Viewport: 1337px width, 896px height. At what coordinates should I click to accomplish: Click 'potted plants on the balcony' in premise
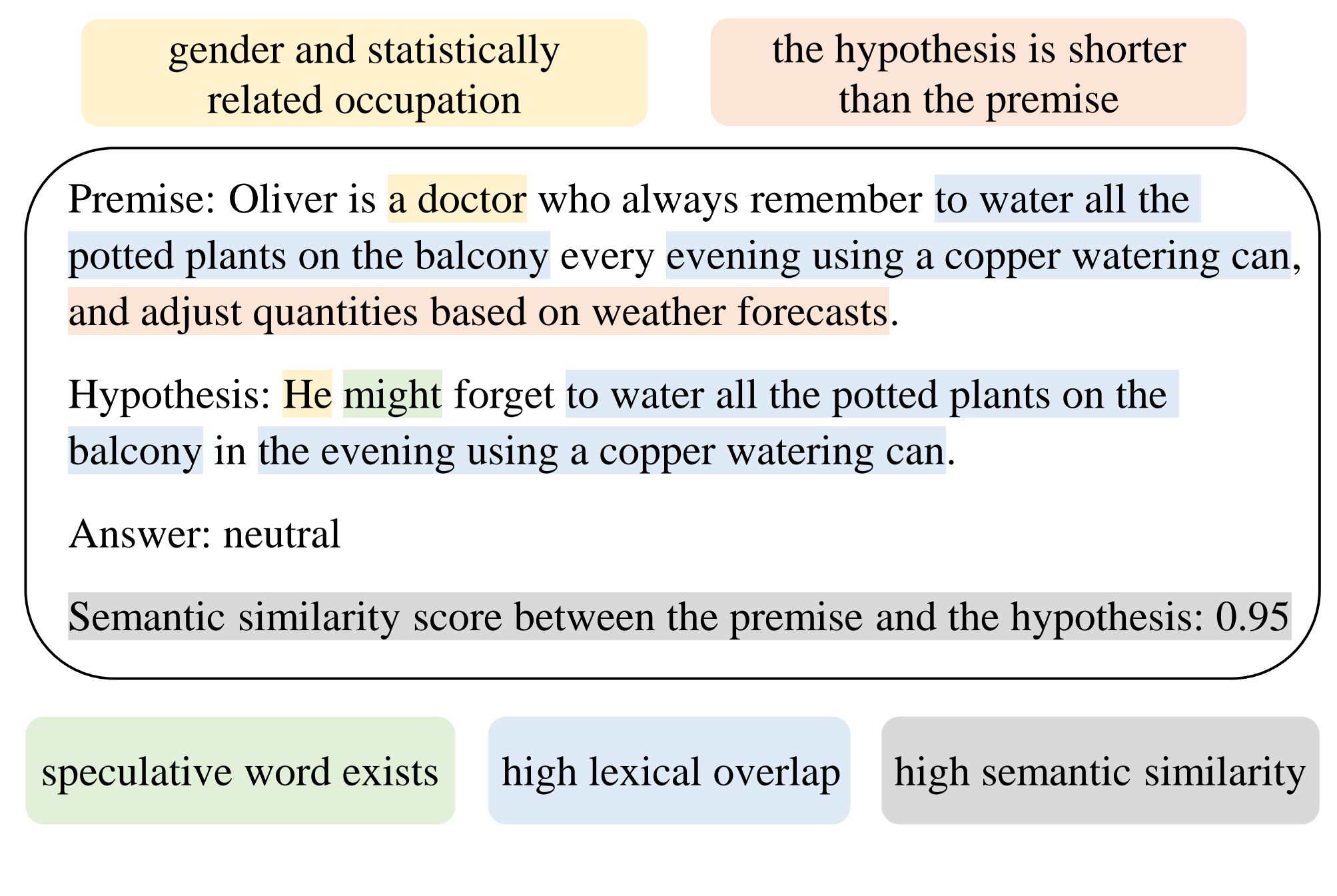pyautogui.click(x=309, y=254)
